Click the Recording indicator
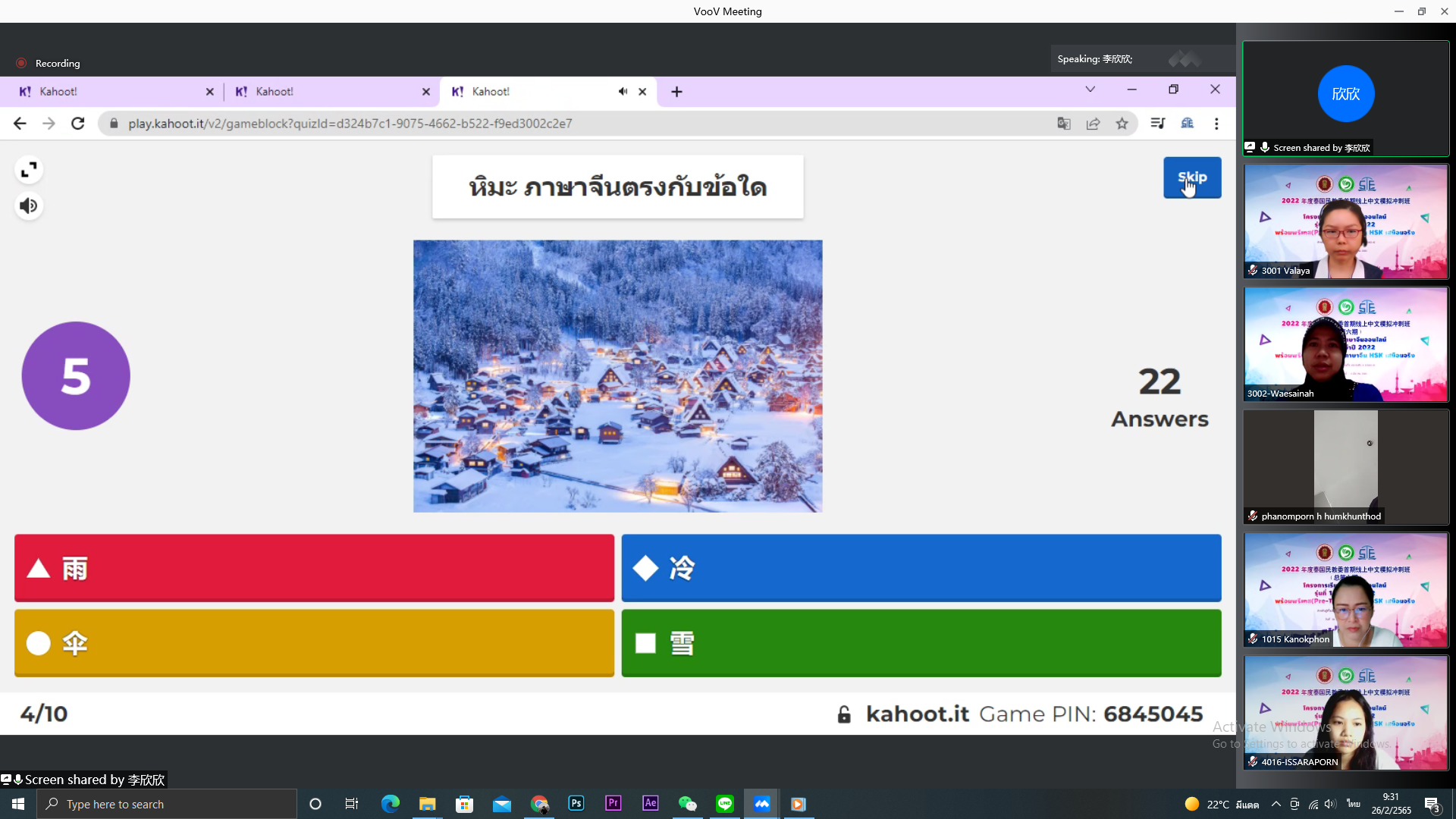The image size is (1456, 819). [49, 63]
